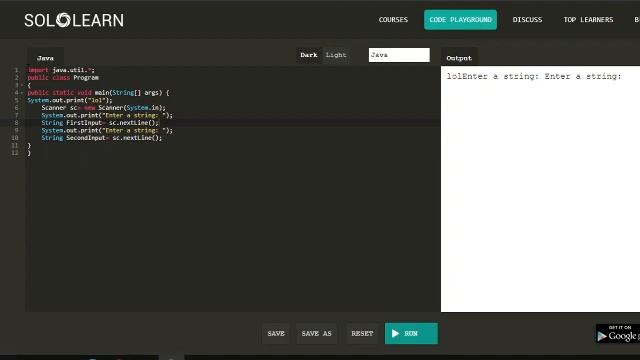Click the Save As button

[x=316, y=333]
